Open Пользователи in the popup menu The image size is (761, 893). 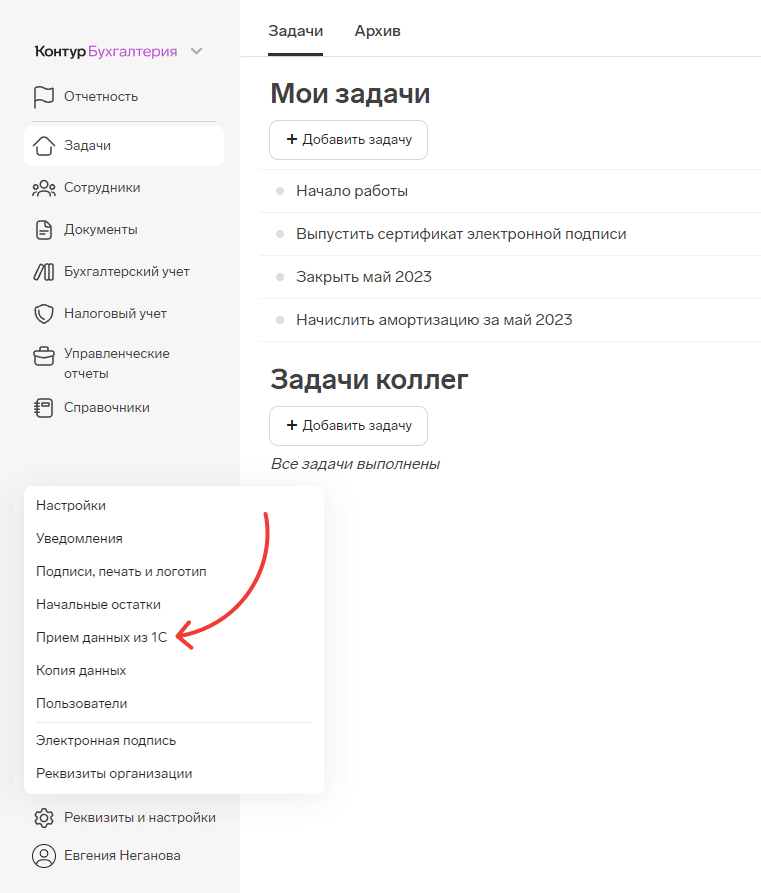point(81,704)
